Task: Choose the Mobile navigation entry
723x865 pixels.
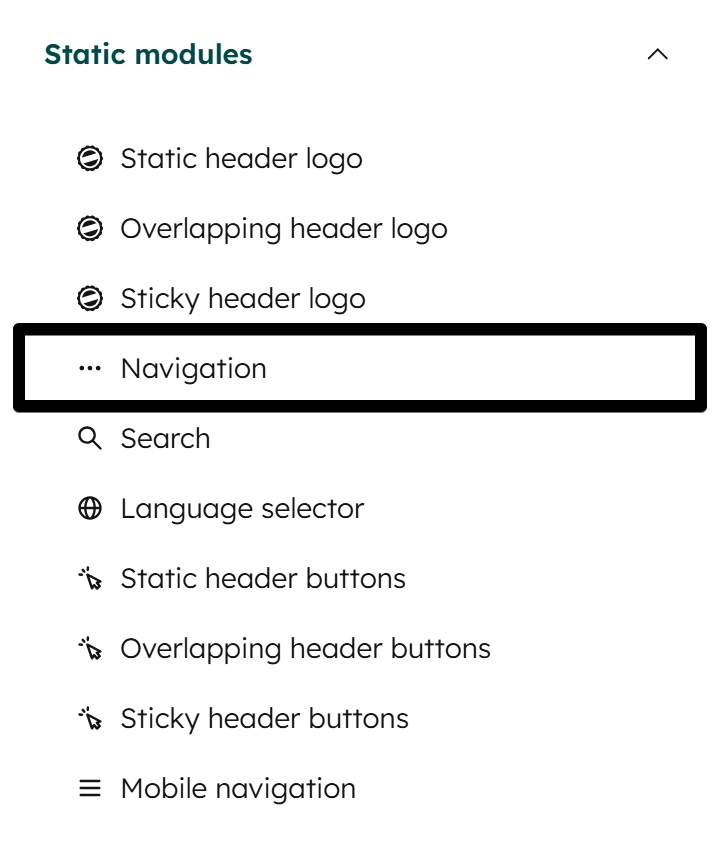Action: coord(238,788)
